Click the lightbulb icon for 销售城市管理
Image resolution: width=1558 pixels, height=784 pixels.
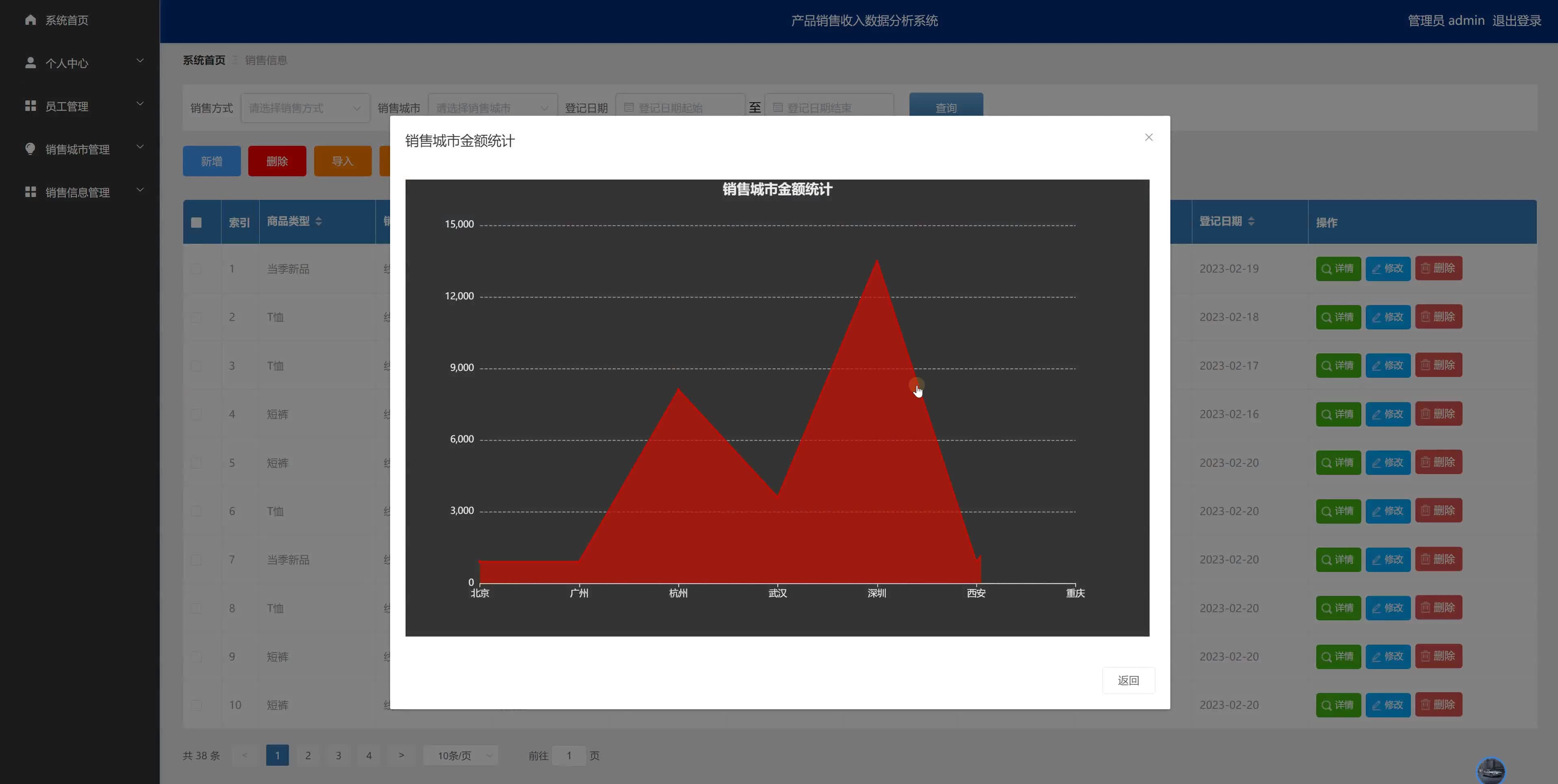coord(30,149)
